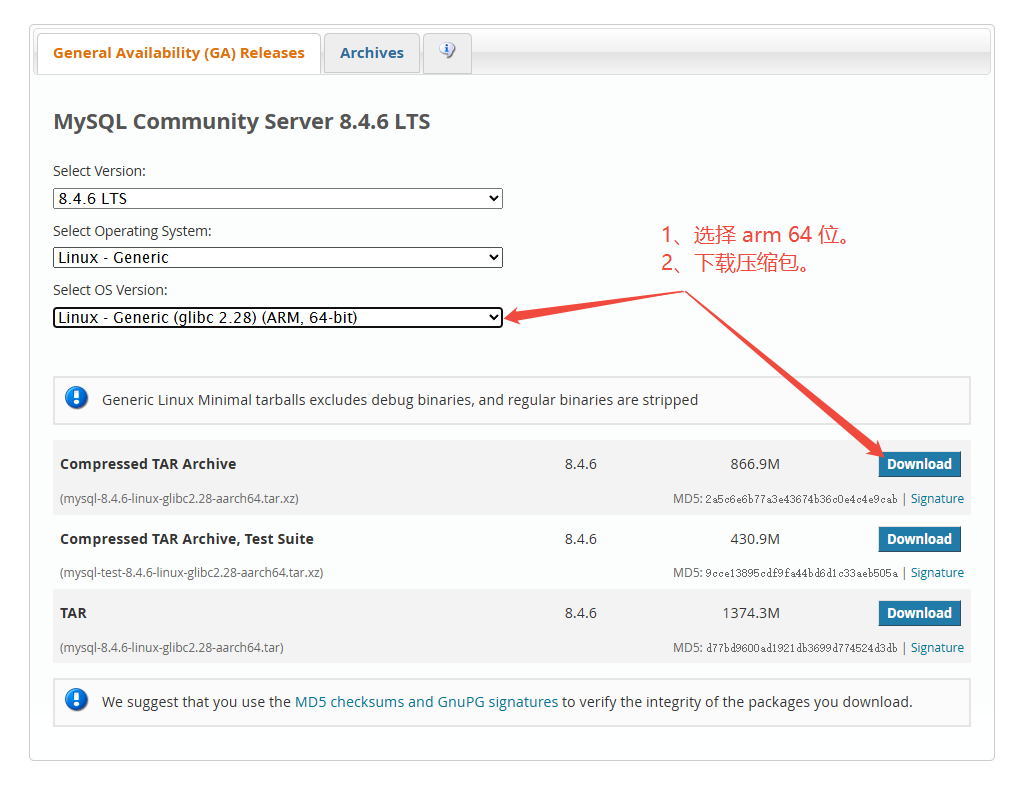Click the 1374.3M file size
Screen dimensions: 1025x792
point(751,613)
